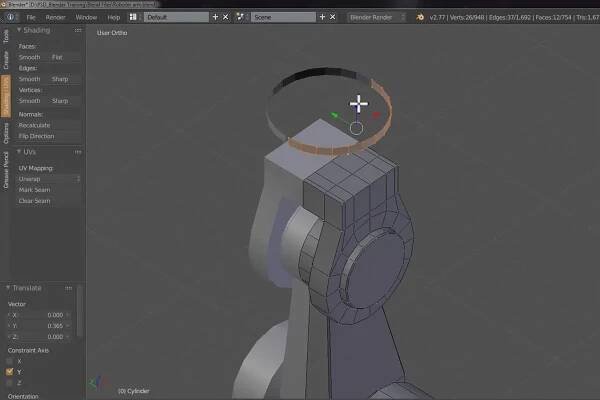Click the screen layout browse icon

(x=133, y=17)
